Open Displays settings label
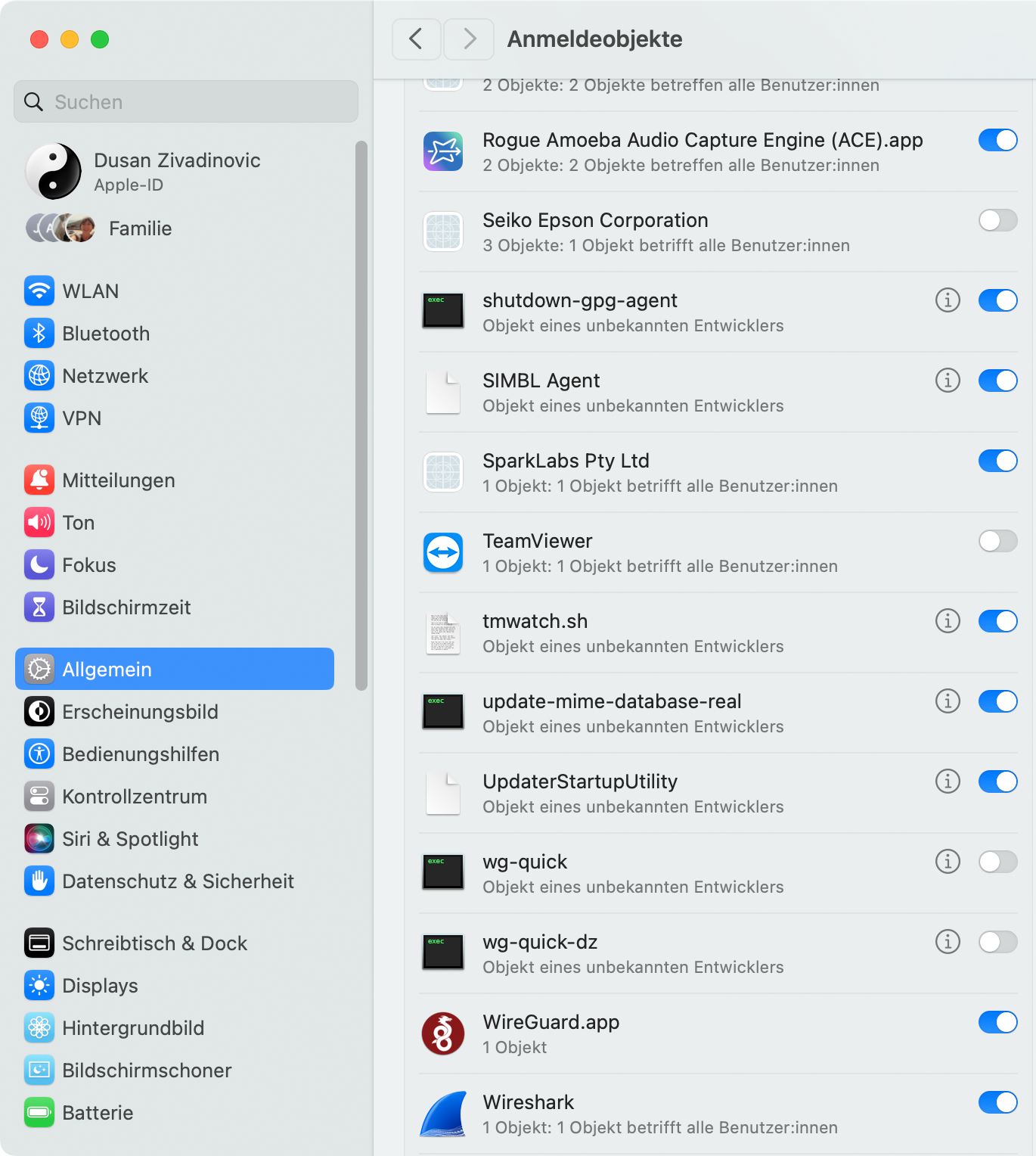Viewport: 1036px width, 1156px height. (x=101, y=986)
